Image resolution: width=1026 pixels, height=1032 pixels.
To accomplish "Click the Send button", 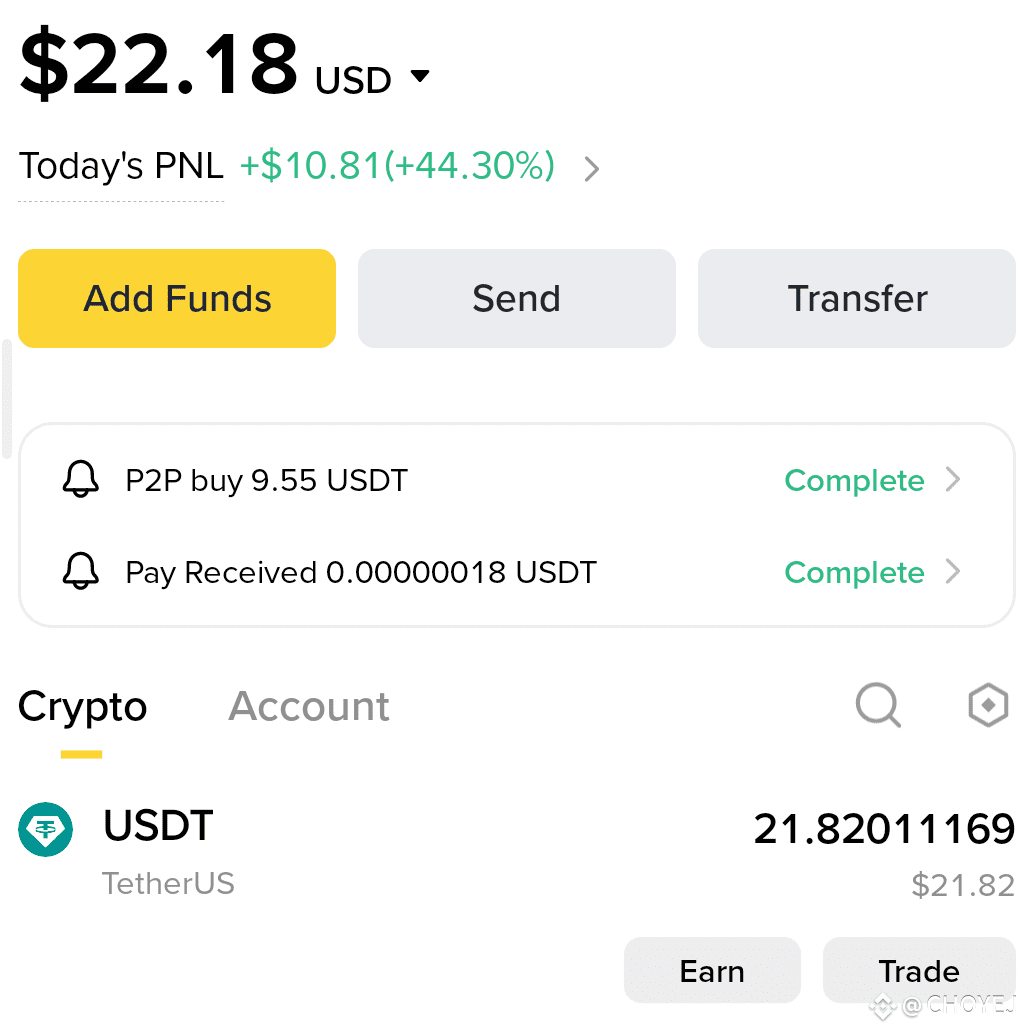I will click(517, 298).
